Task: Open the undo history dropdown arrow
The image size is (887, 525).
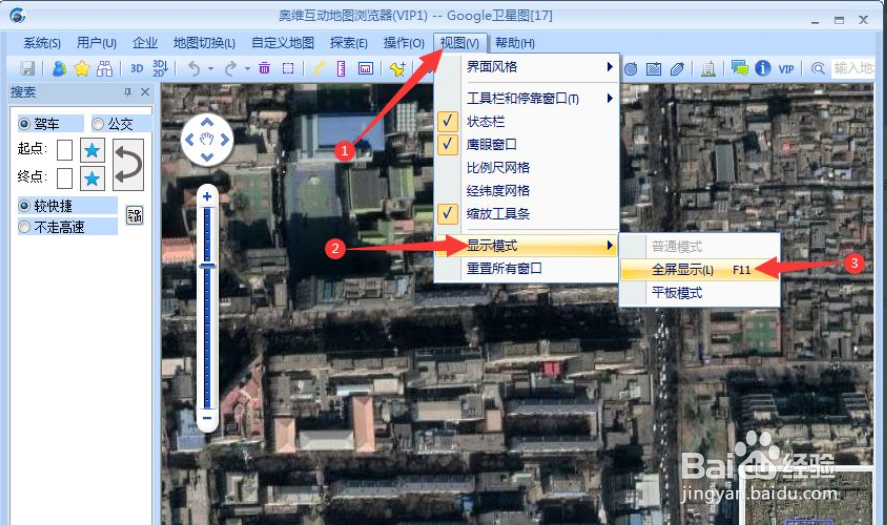Action: (210, 69)
